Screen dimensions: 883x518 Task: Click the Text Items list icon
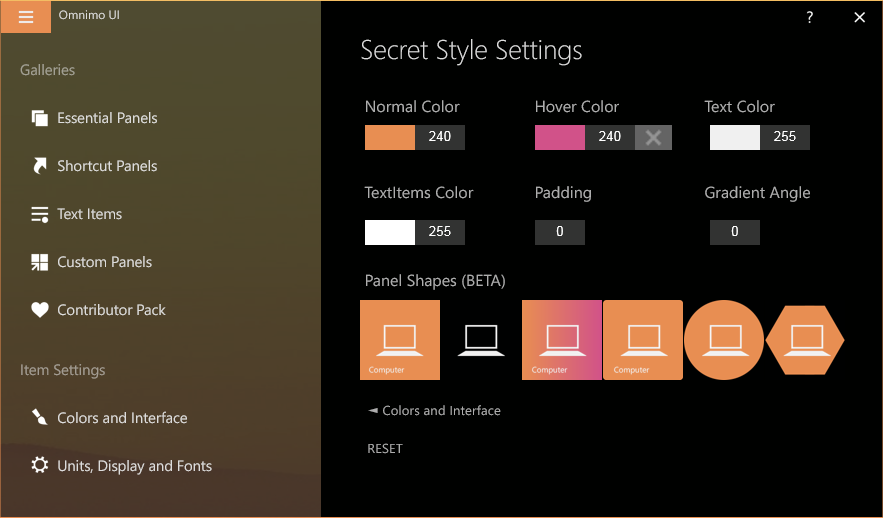click(x=39, y=214)
